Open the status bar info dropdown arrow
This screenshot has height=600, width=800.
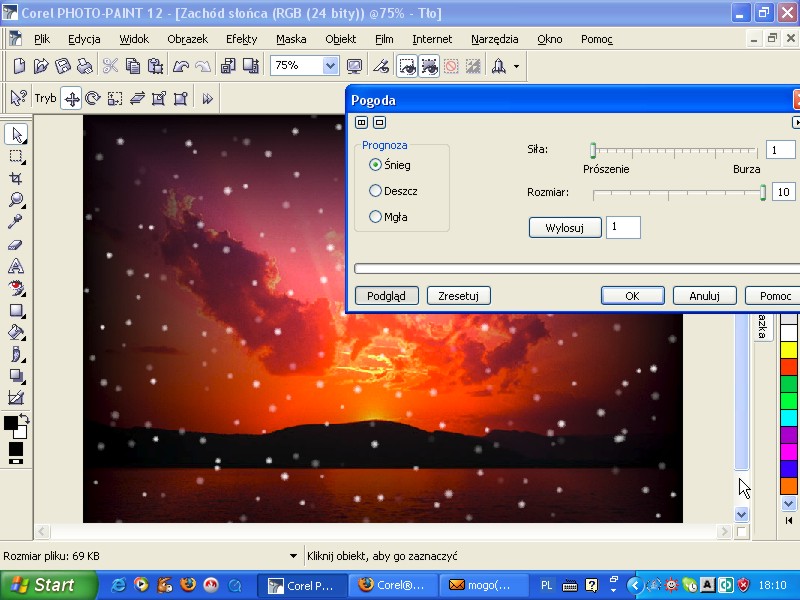coord(293,556)
